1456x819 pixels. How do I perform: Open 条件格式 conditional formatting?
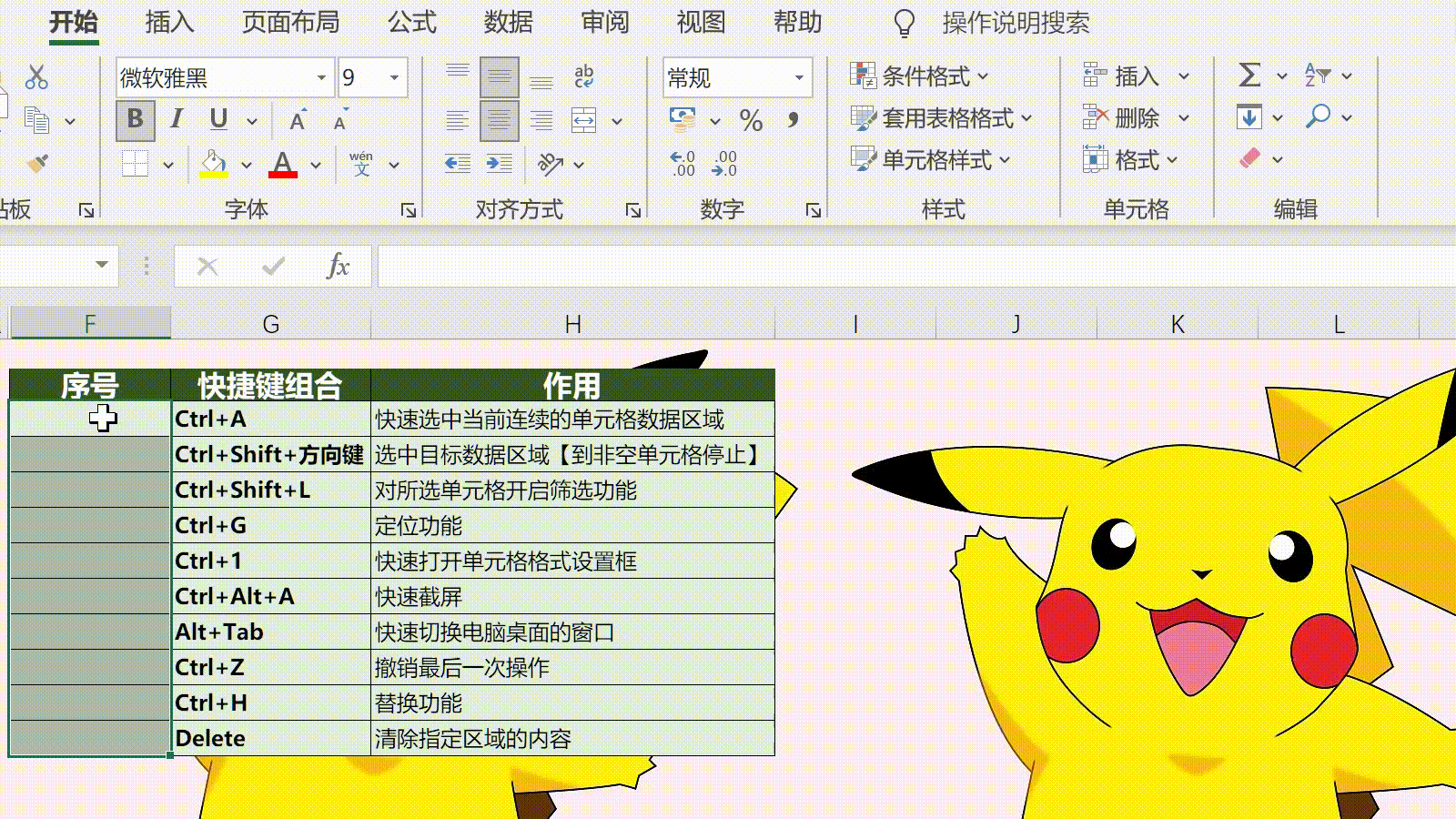click(918, 76)
